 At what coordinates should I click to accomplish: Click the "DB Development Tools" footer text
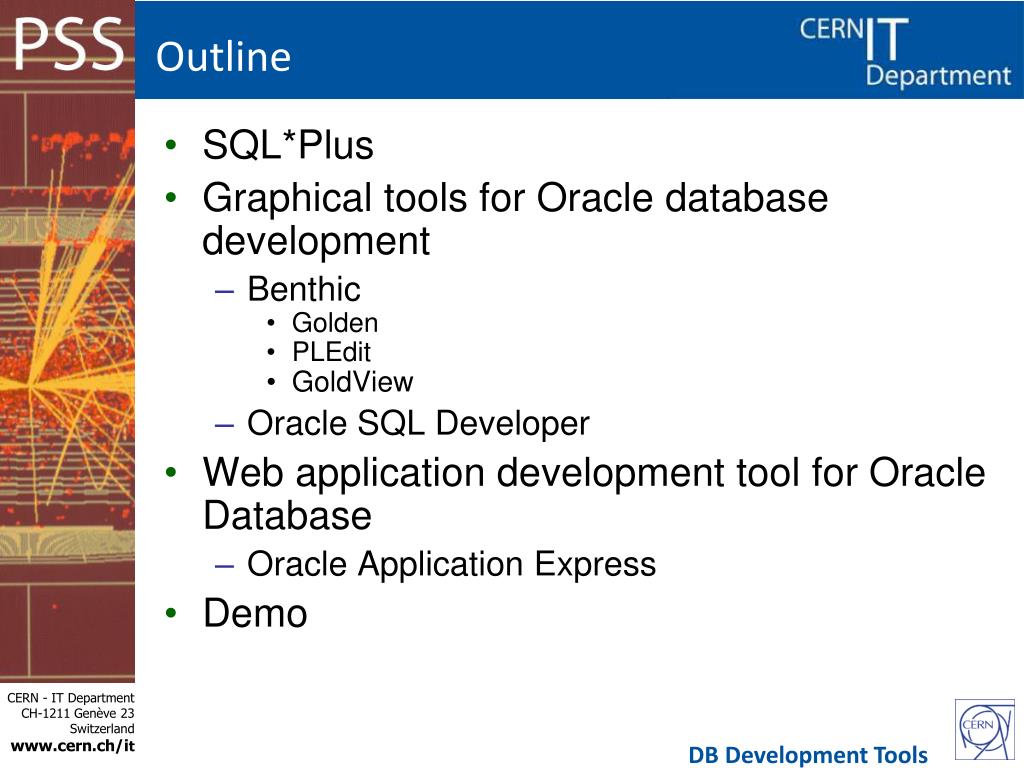click(808, 754)
